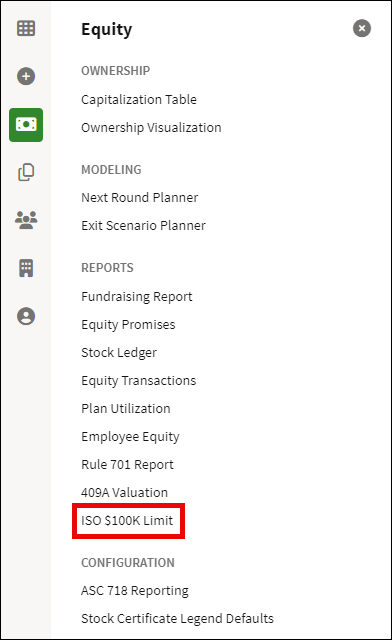Open the documents copy icon
The height and width of the screenshot is (640, 392).
[26, 172]
